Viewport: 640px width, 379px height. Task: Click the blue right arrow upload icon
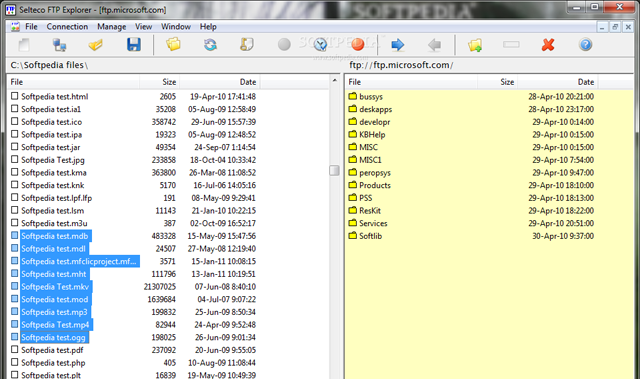398,44
